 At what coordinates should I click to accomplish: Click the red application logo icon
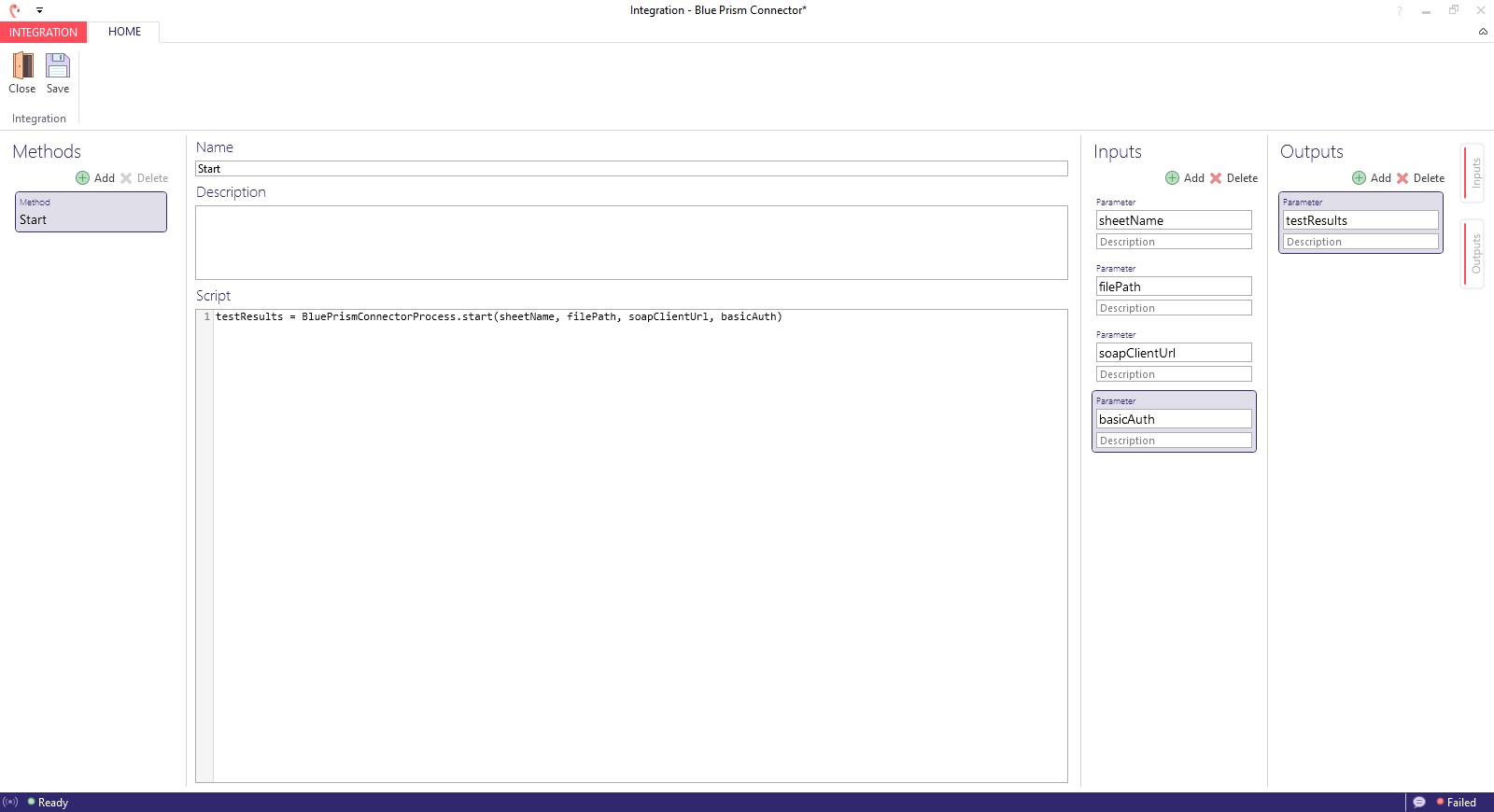pos(15,10)
